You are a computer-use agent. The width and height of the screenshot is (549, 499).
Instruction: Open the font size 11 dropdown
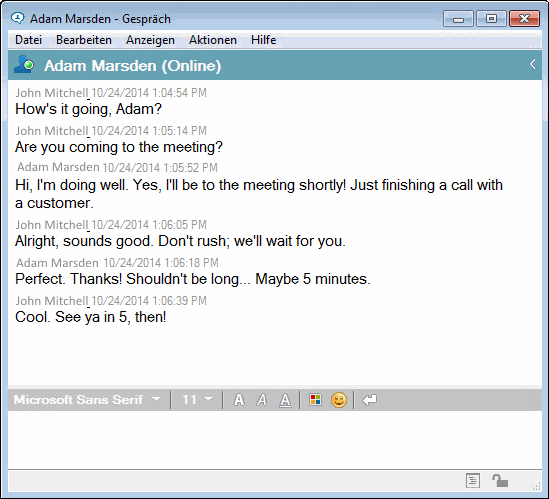[x=197, y=400]
